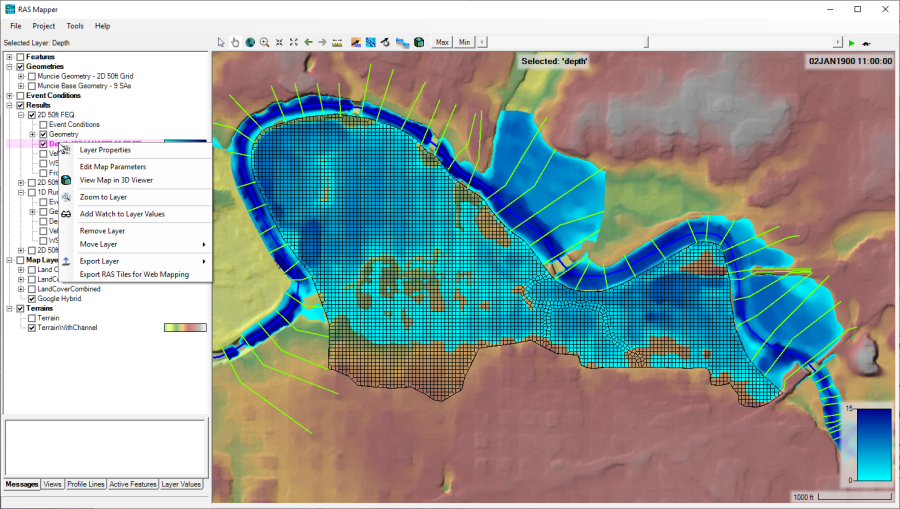
Task: Click the black arrow velocity icon
Action: tap(385, 42)
